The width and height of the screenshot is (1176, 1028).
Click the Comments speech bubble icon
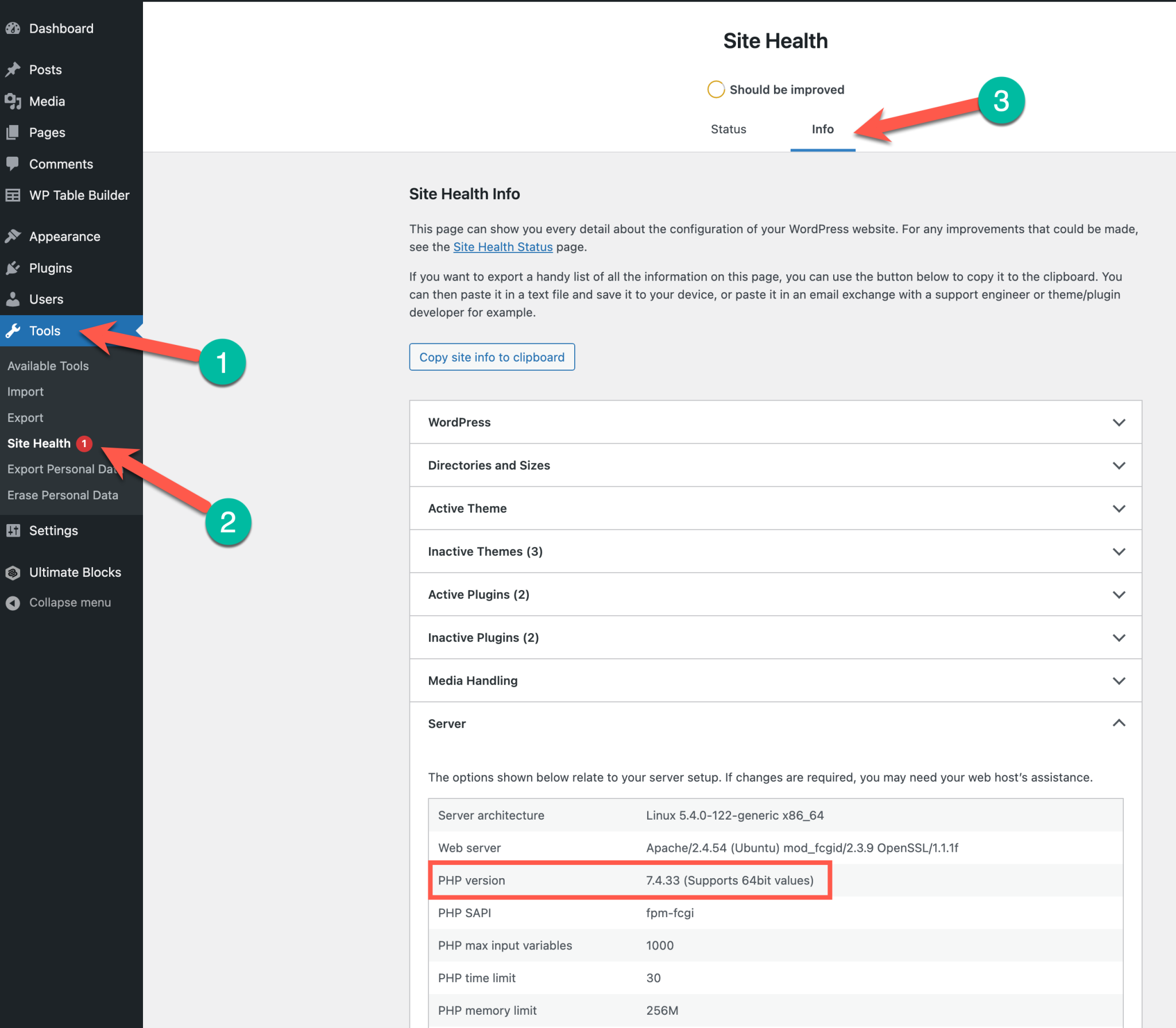coord(14,164)
